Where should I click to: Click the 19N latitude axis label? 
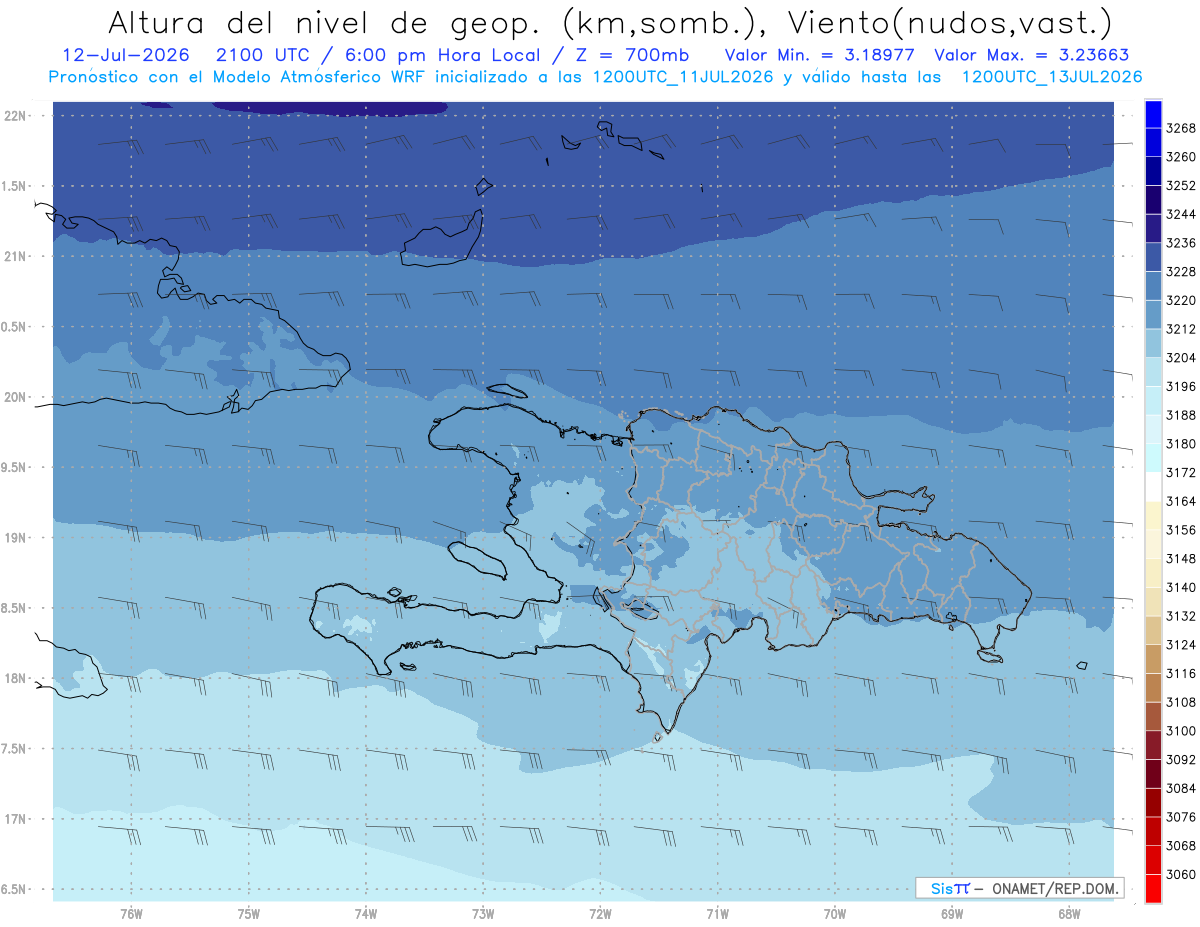pyautogui.click(x=15, y=538)
